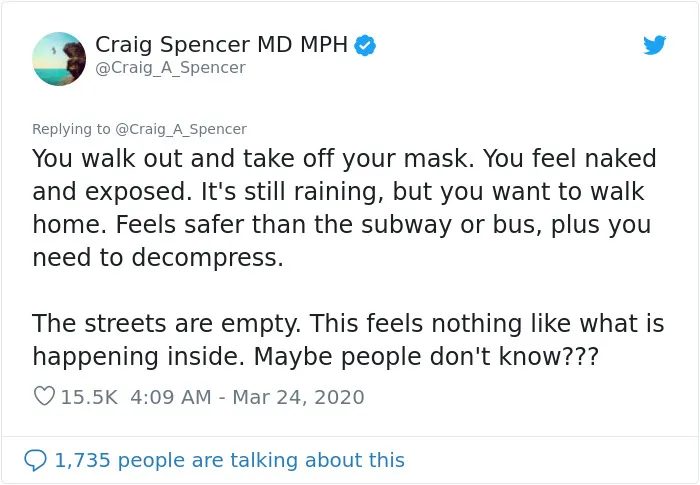Screen dimensions: 700x485
Task: Click the display name Craig Spencer MD MPH
Action: click(x=221, y=45)
